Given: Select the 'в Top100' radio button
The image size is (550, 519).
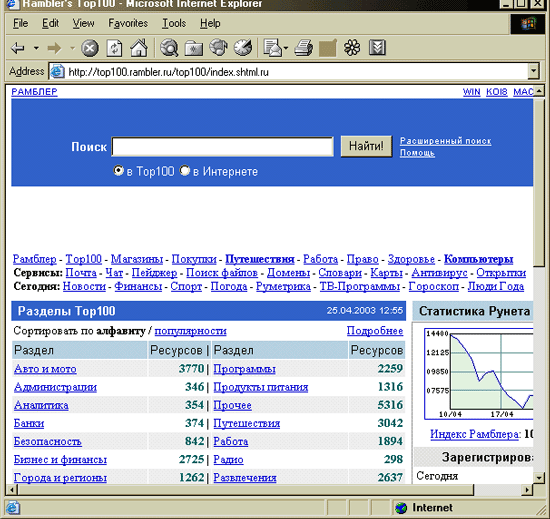Looking at the screenshot, I should coord(119,171).
